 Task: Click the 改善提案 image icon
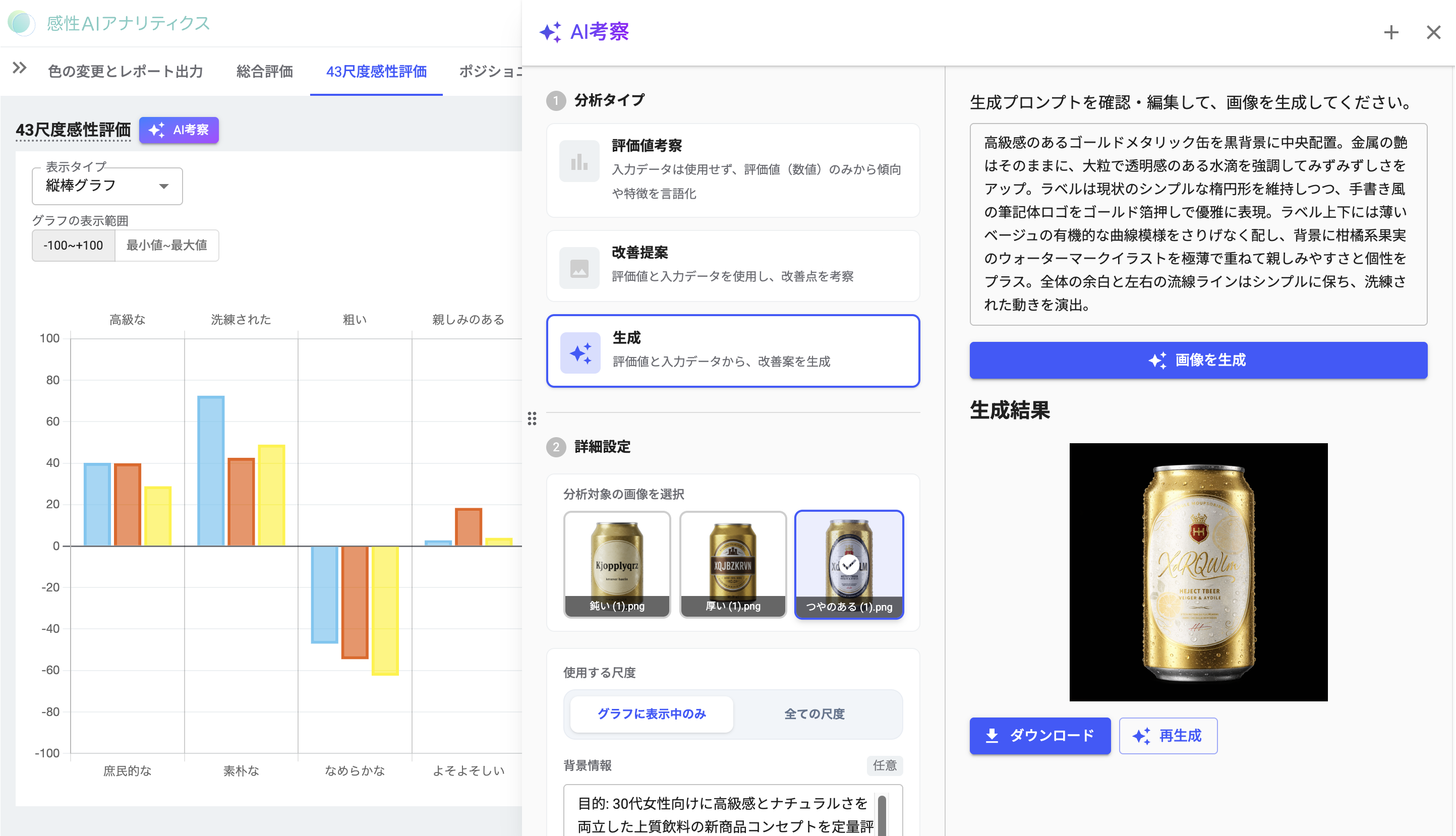(579, 268)
